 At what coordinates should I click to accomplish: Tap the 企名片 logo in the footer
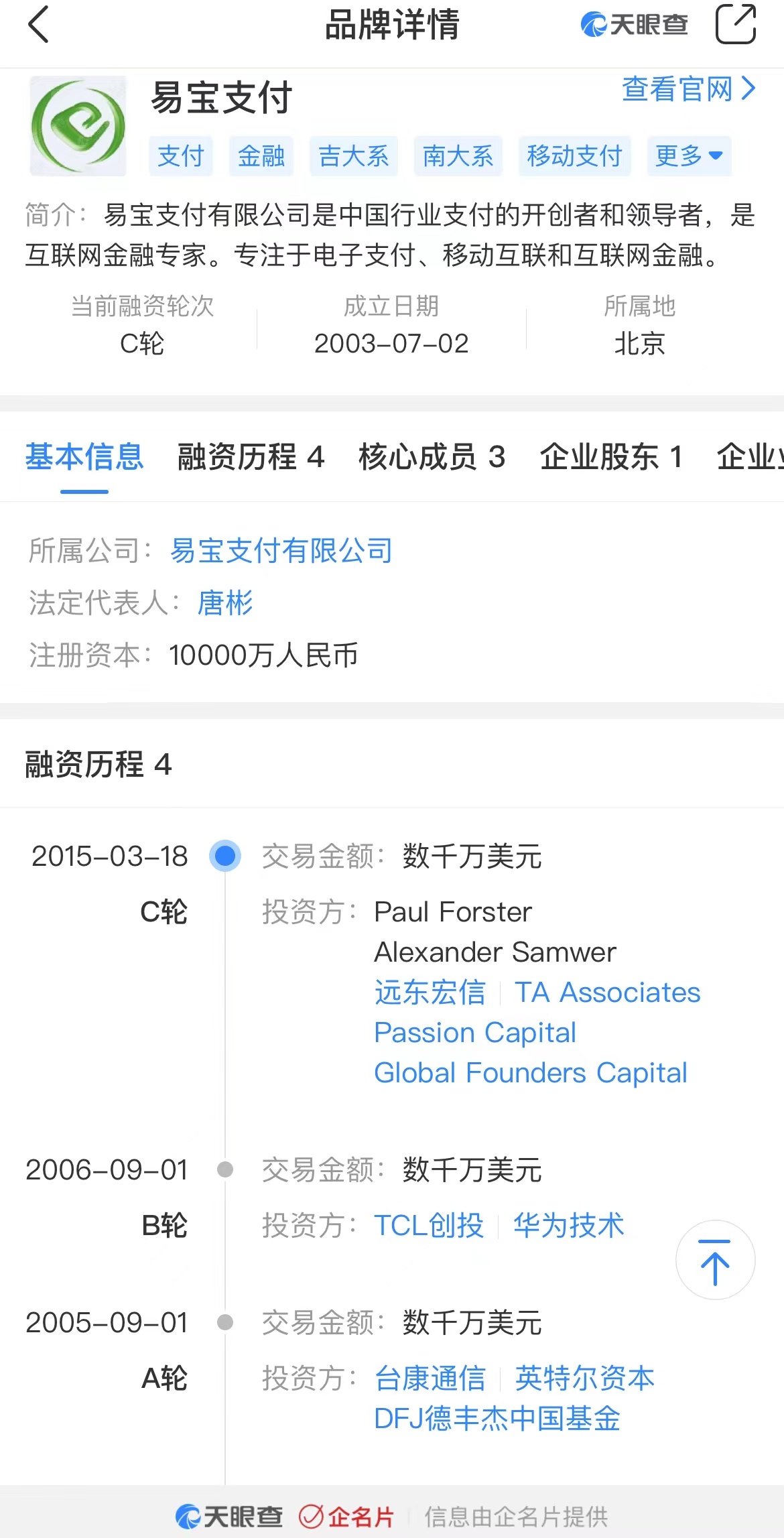click(x=346, y=1517)
